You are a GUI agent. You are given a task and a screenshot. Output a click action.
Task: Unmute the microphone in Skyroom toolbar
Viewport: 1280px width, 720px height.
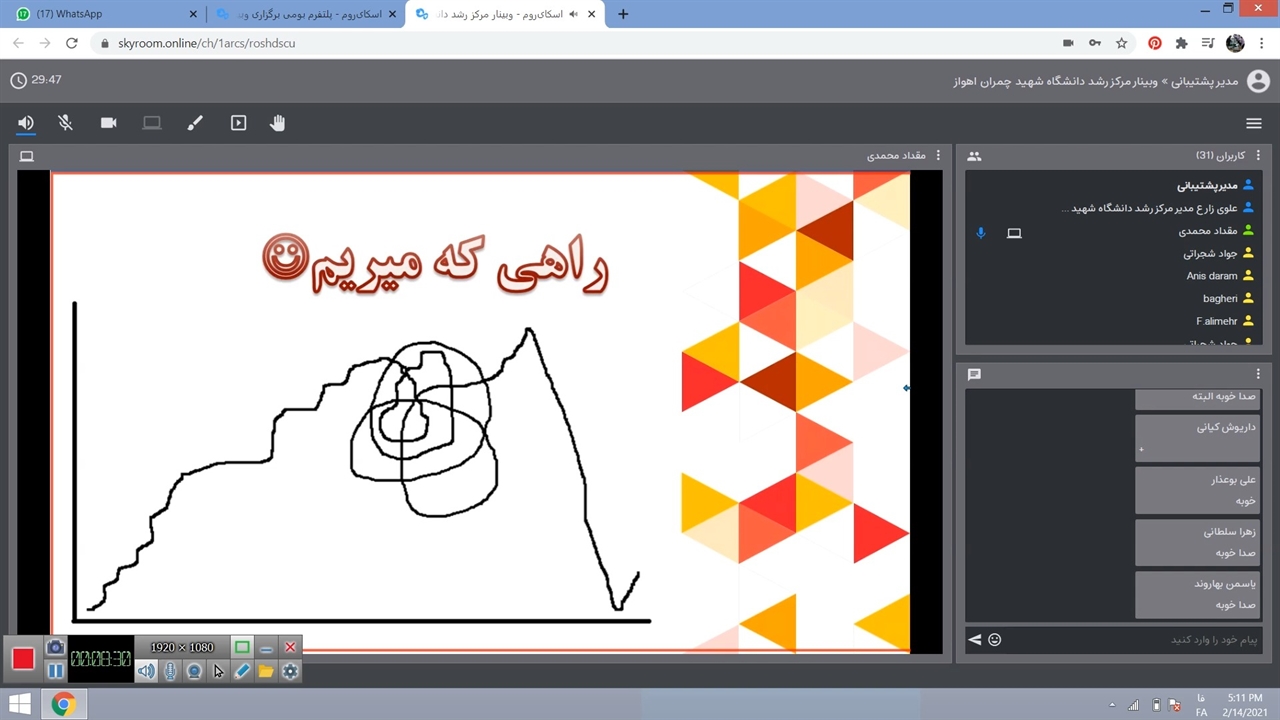pos(66,123)
